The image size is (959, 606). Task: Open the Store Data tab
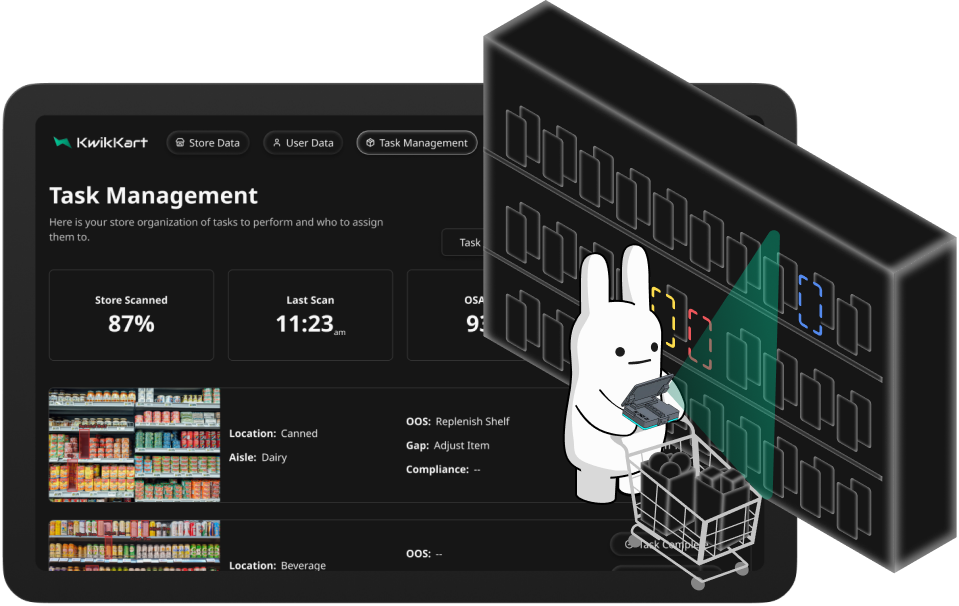point(208,143)
